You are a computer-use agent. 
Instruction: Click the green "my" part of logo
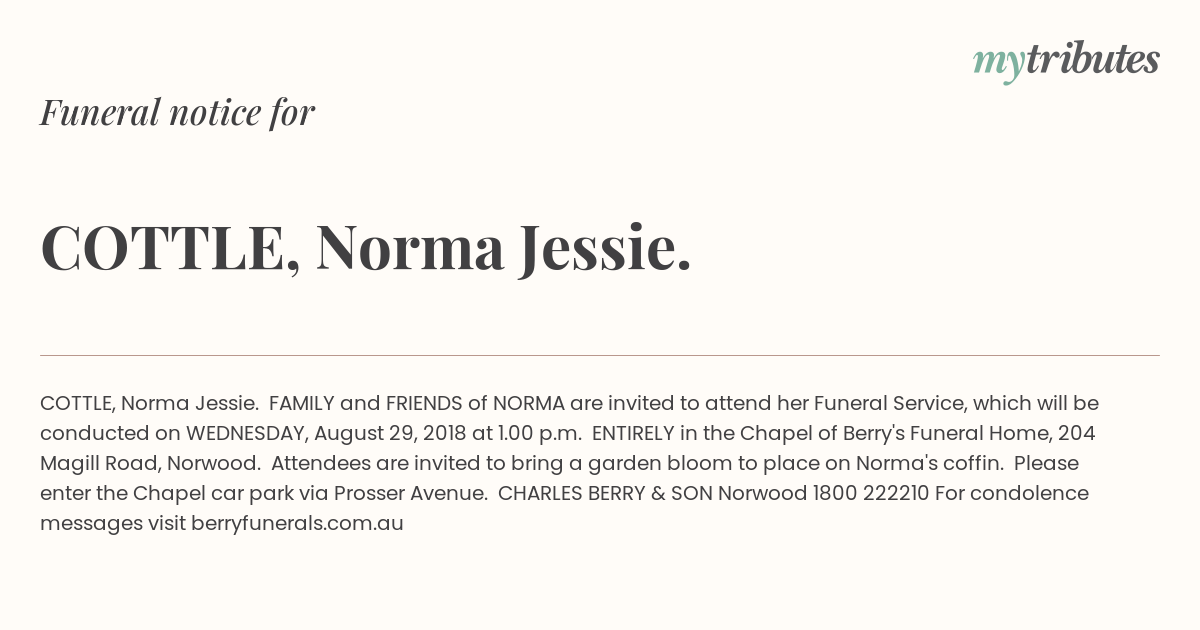point(999,65)
